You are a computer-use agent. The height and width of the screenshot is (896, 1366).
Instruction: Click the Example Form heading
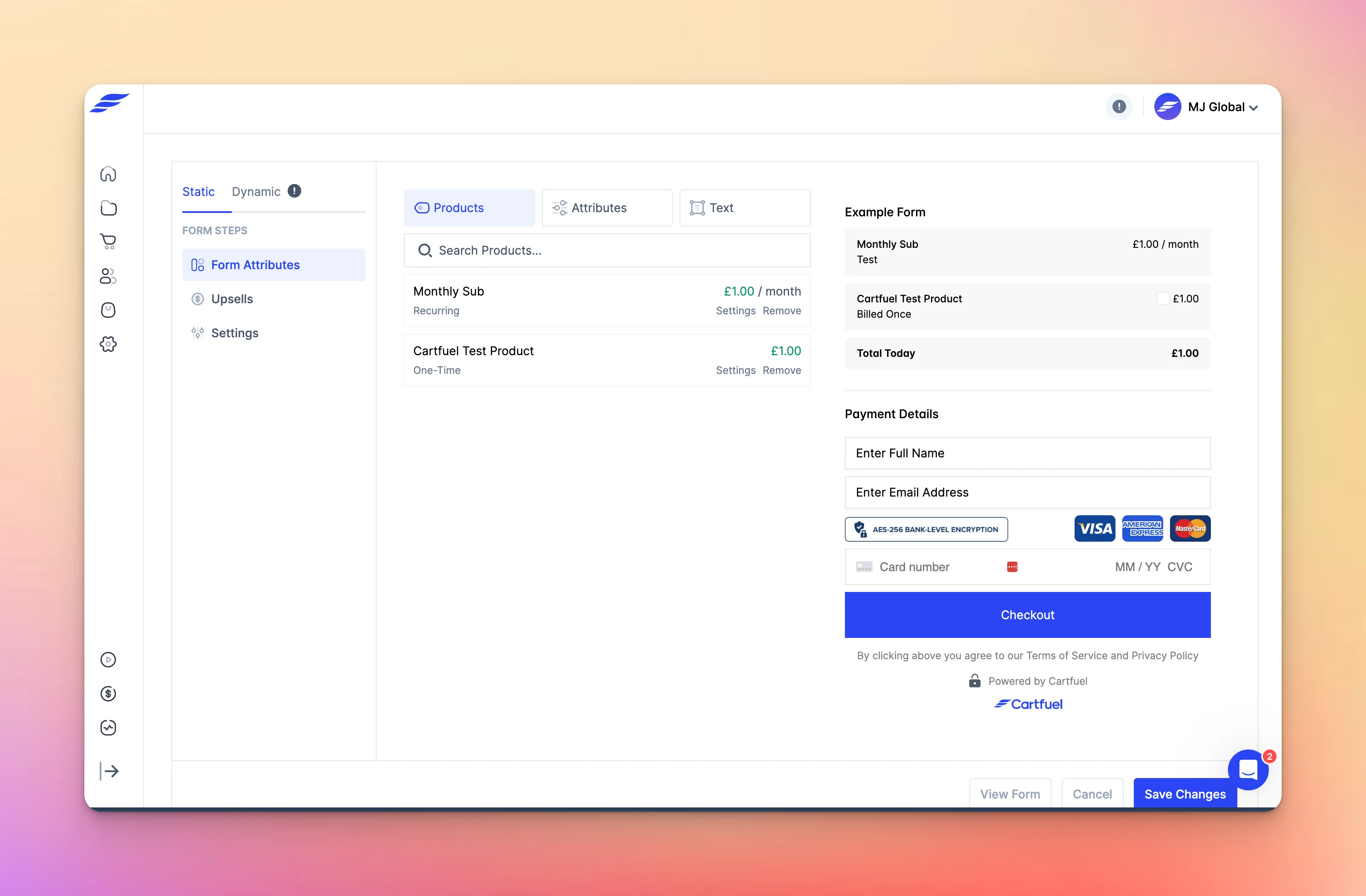pos(885,212)
